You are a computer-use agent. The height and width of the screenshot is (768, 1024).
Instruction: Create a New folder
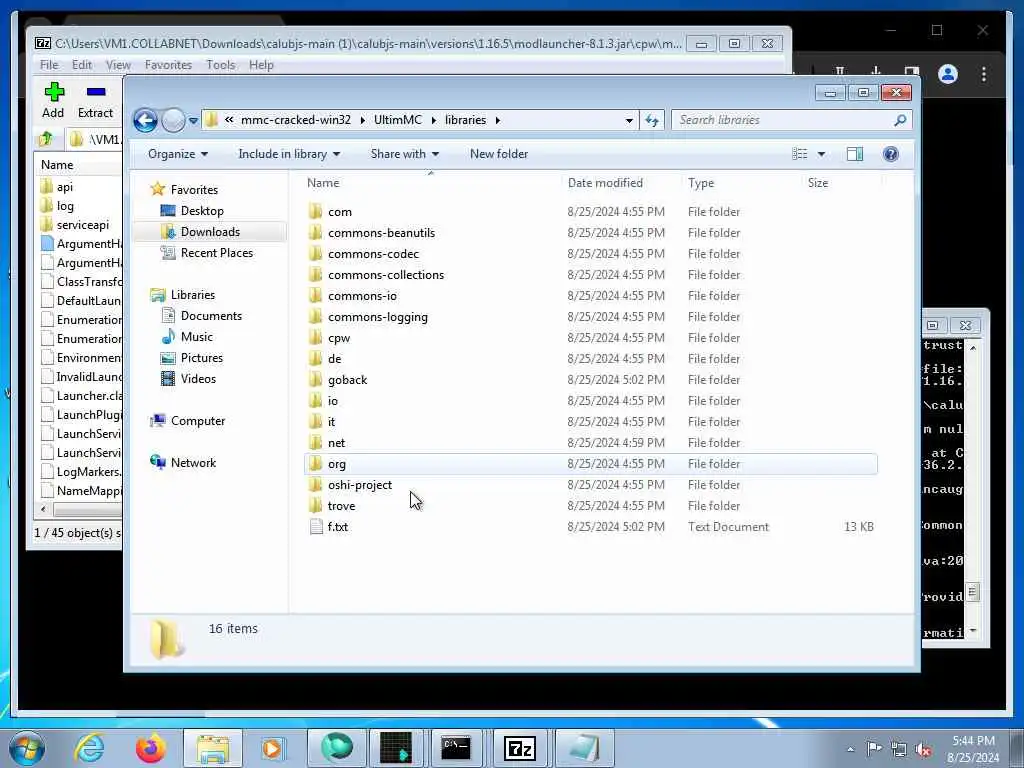(499, 154)
